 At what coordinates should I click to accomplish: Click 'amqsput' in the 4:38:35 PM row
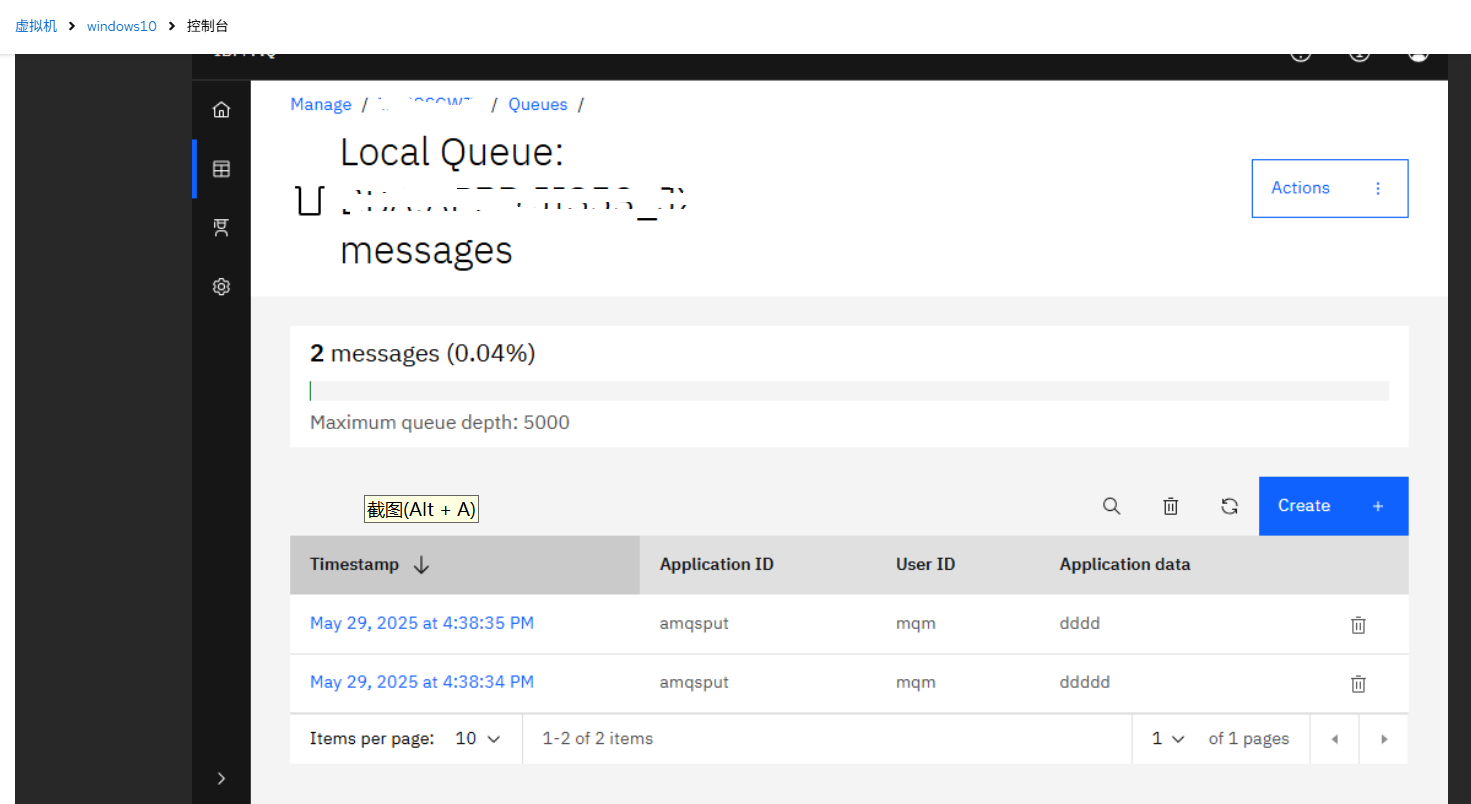click(694, 623)
